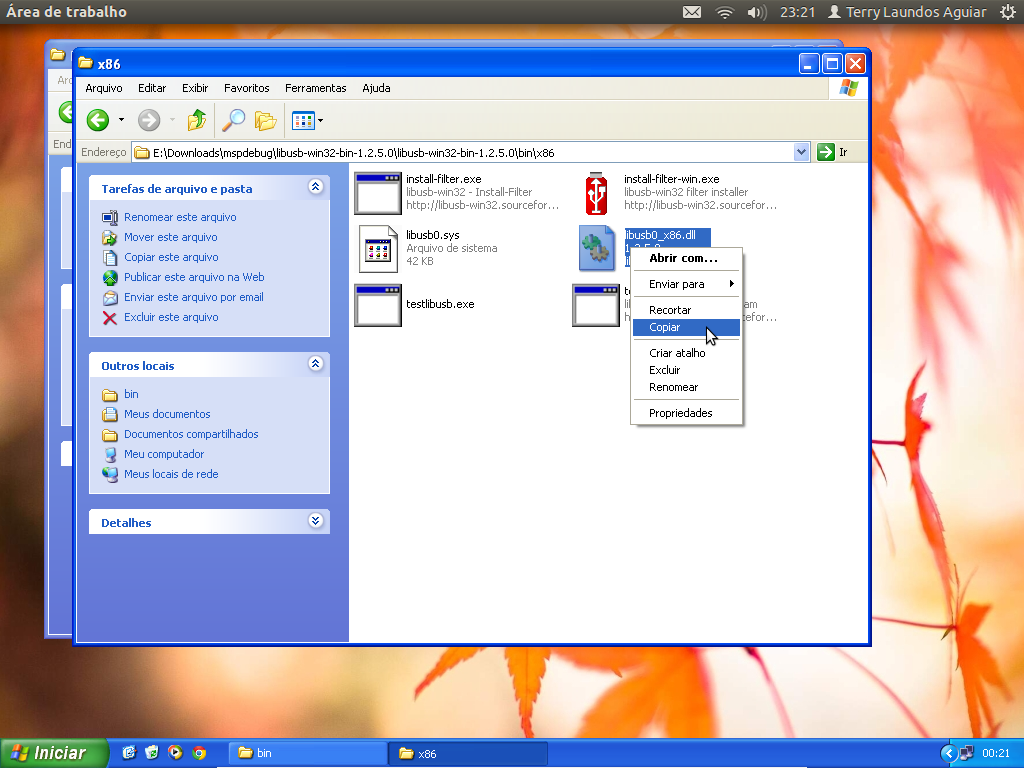1024x768 pixels.
Task: Open the Views button dropdown arrow
Action: (320, 120)
